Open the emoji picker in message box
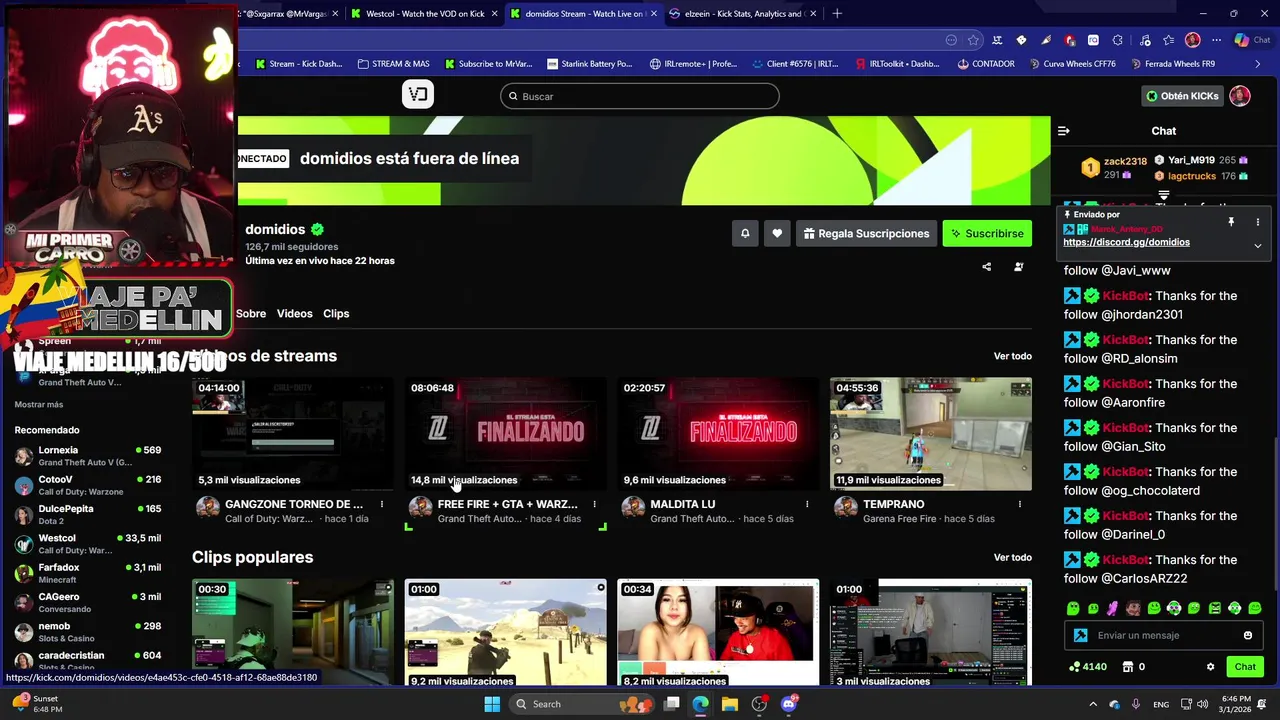The image size is (1280, 720). click(x=1247, y=635)
